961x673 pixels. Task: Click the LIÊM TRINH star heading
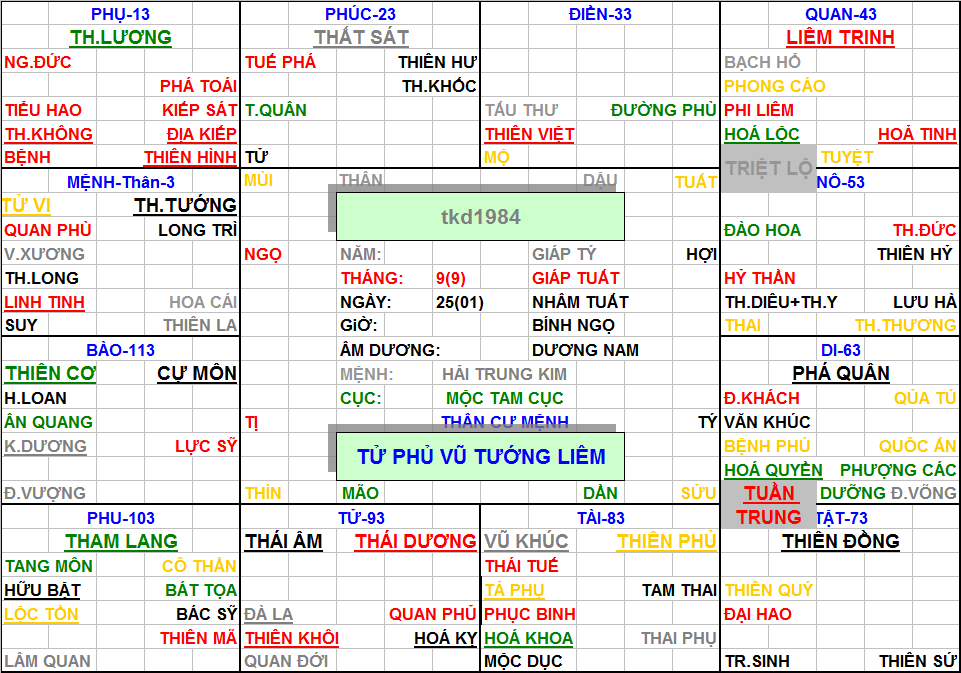839,38
